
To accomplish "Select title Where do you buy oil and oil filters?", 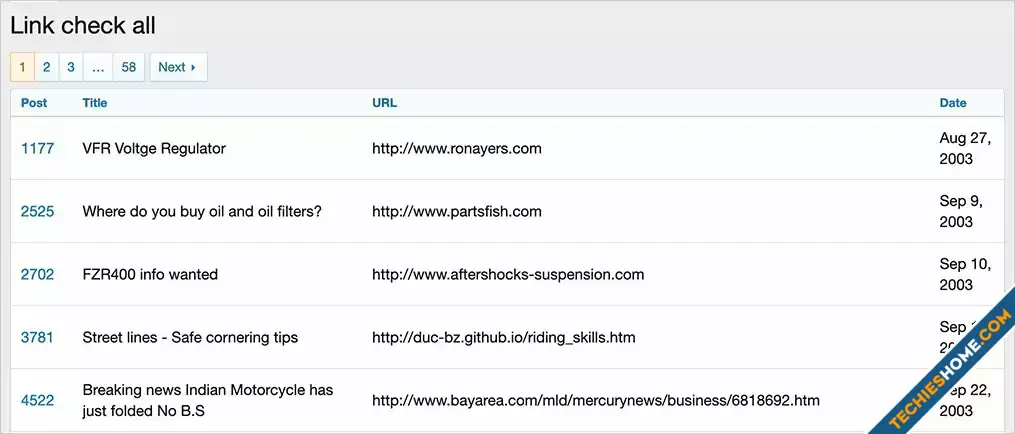I will (202, 211).
